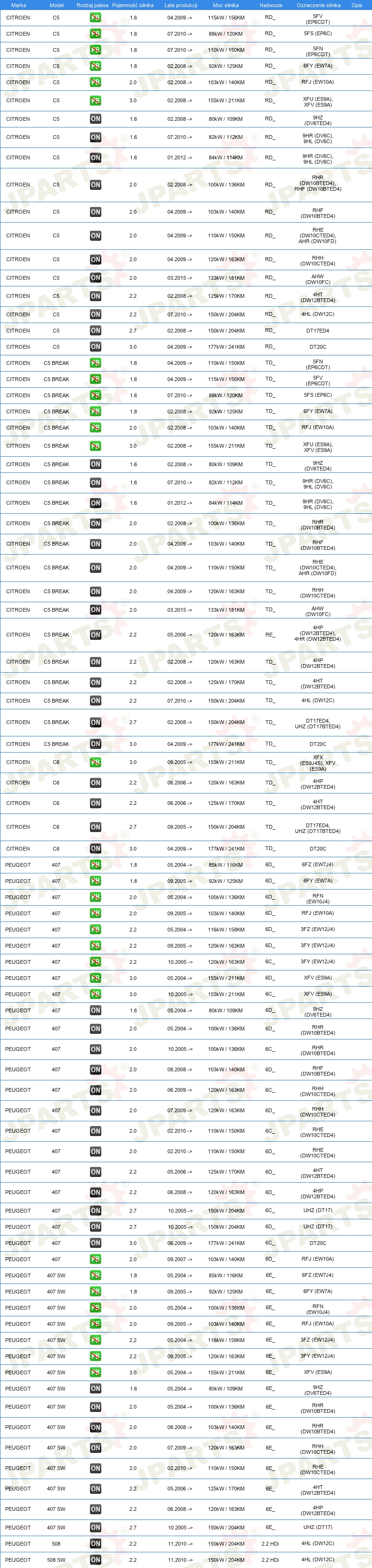Image resolution: width=372 pixels, height=1568 pixels.
Task: Click the Opis column header
Action: 357,5
